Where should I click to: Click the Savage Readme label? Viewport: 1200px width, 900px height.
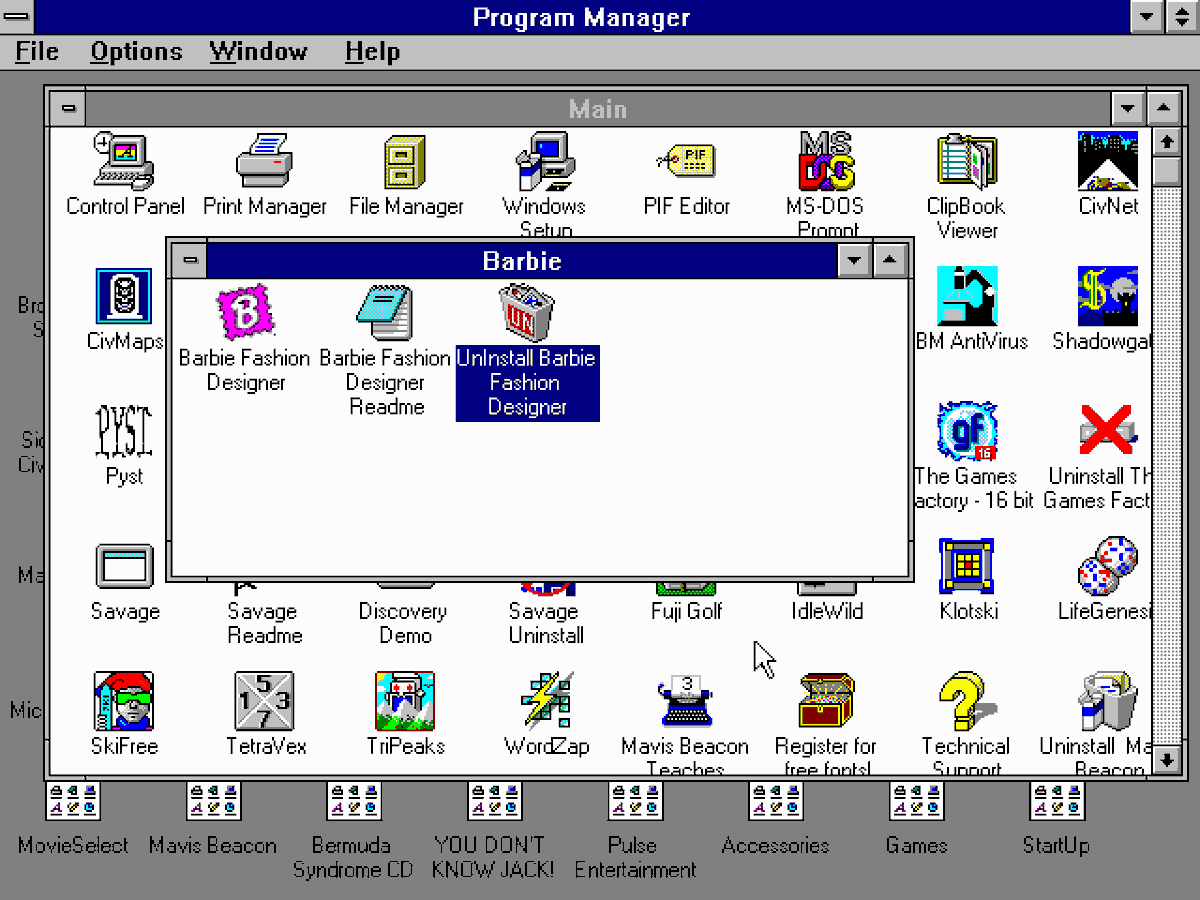tap(263, 623)
